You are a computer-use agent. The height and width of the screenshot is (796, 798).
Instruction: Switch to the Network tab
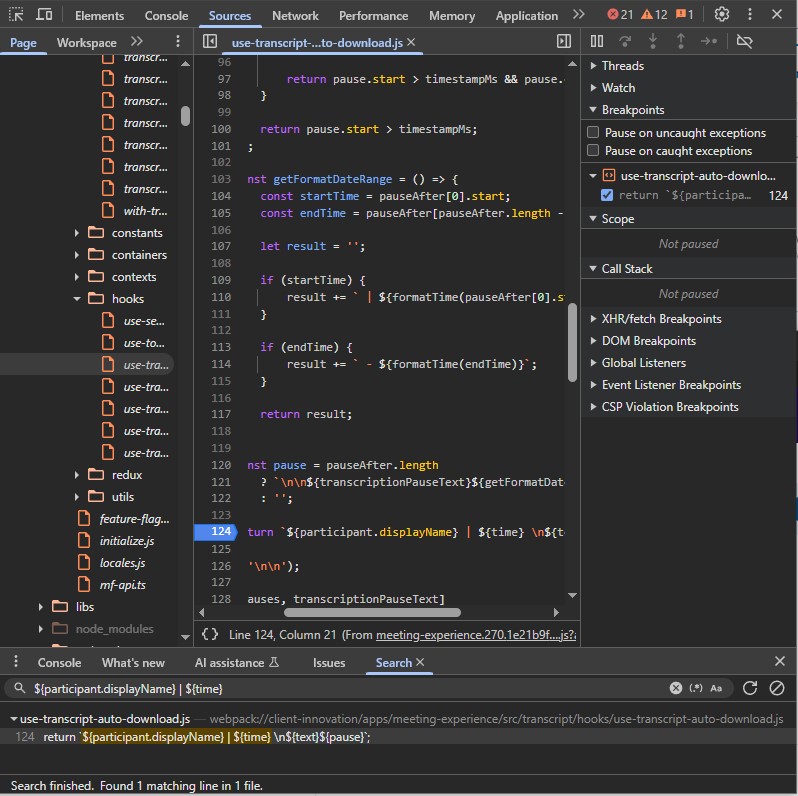click(x=295, y=16)
